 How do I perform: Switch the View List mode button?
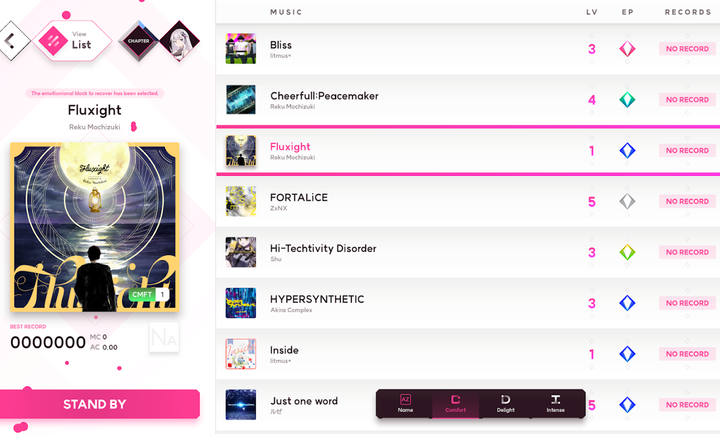73,41
